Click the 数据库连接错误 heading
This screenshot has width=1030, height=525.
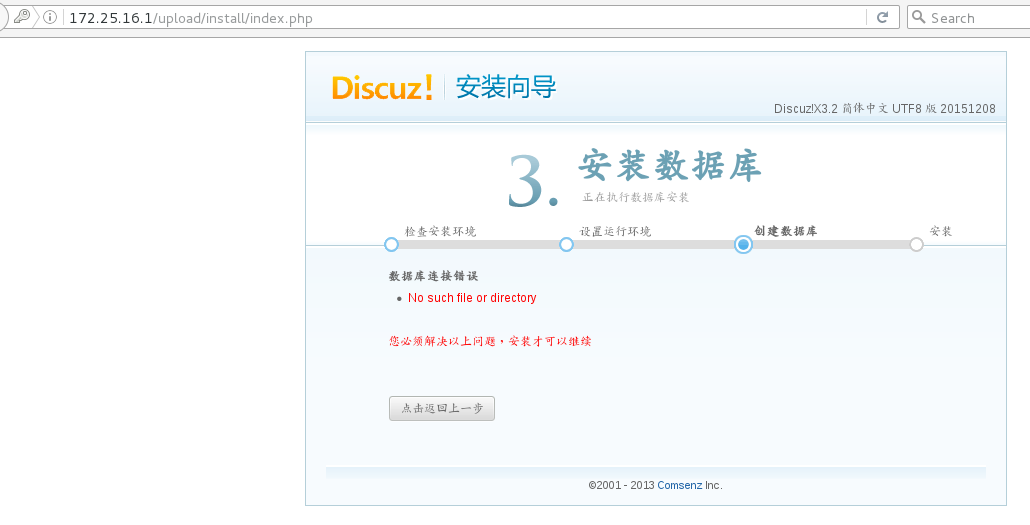pyautogui.click(x=434, y=276)
